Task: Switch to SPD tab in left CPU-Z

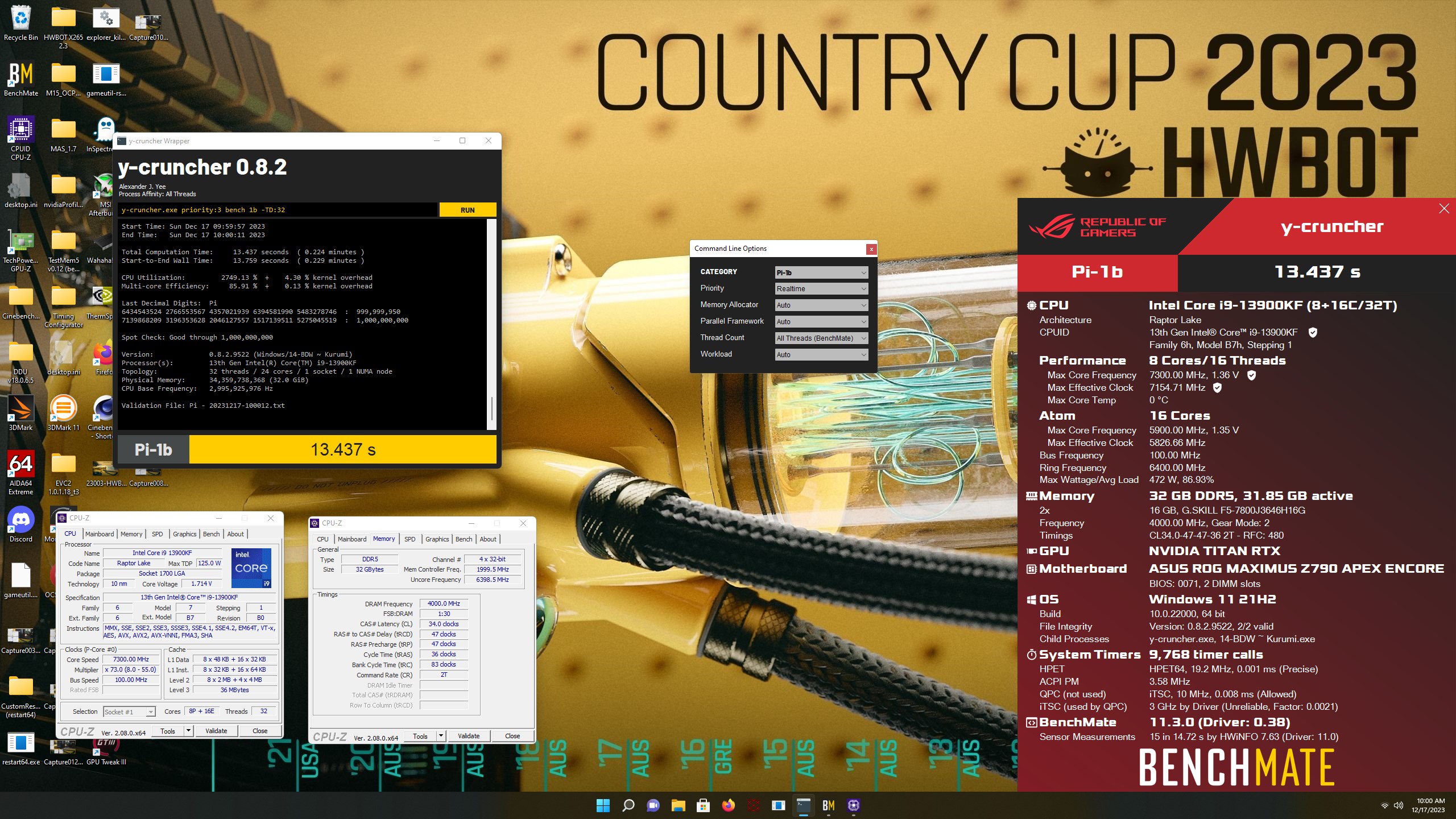Action: (158, 534)
